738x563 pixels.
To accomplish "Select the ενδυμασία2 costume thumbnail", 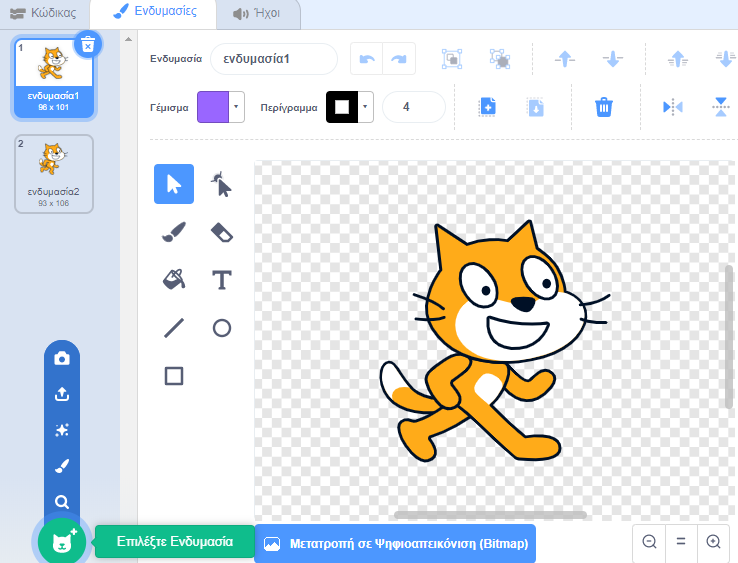I will click(x=54, y=174).
